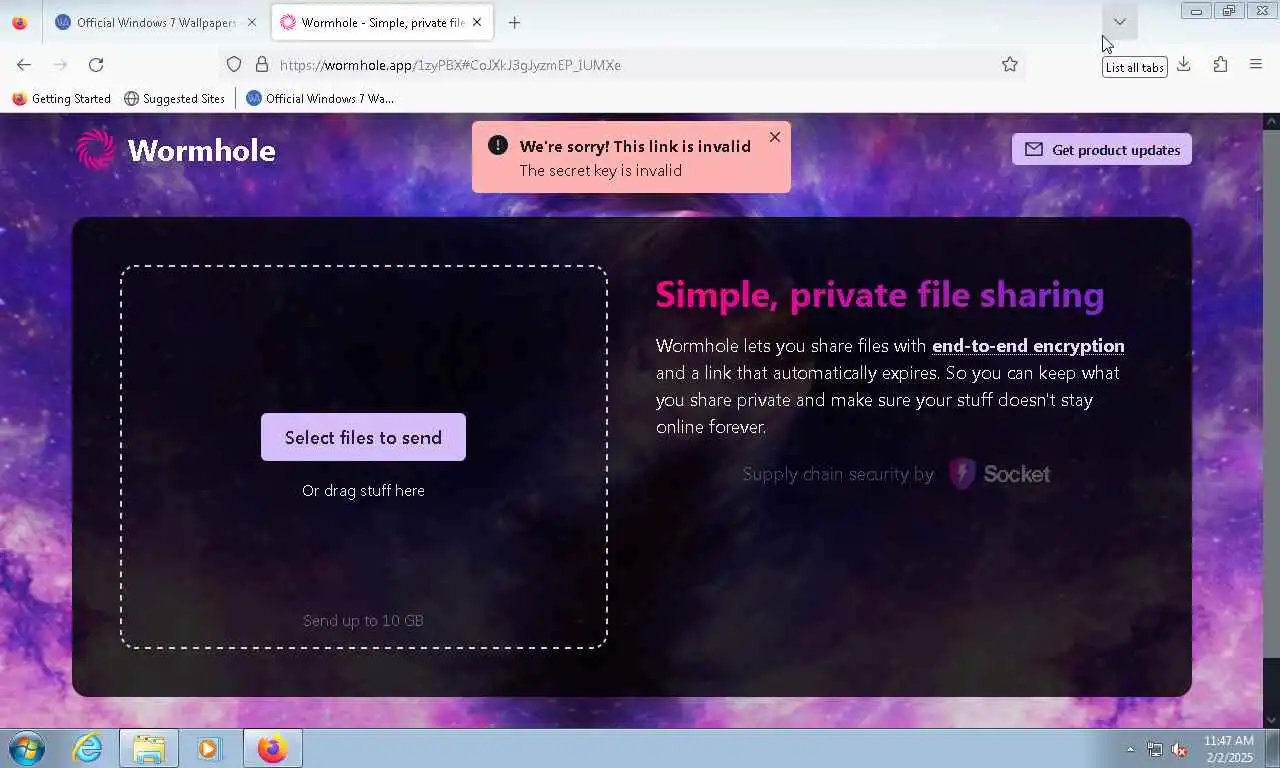The width and height of the screenshot is (1280, 768).
Task: Open the Suggested Sites bookmark
Action: tap(174, 98)
